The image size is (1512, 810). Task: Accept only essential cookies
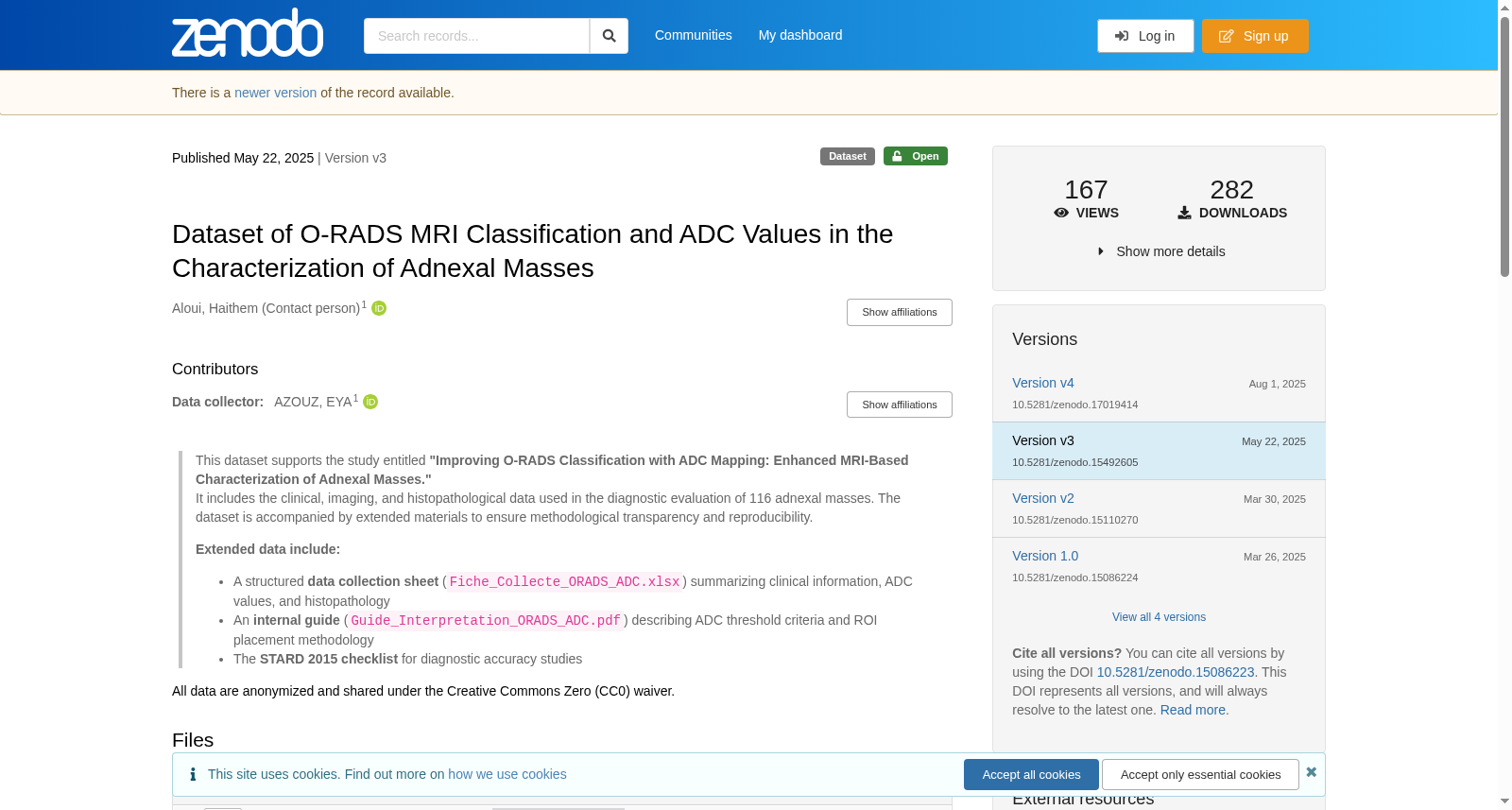coord(1200,774)
